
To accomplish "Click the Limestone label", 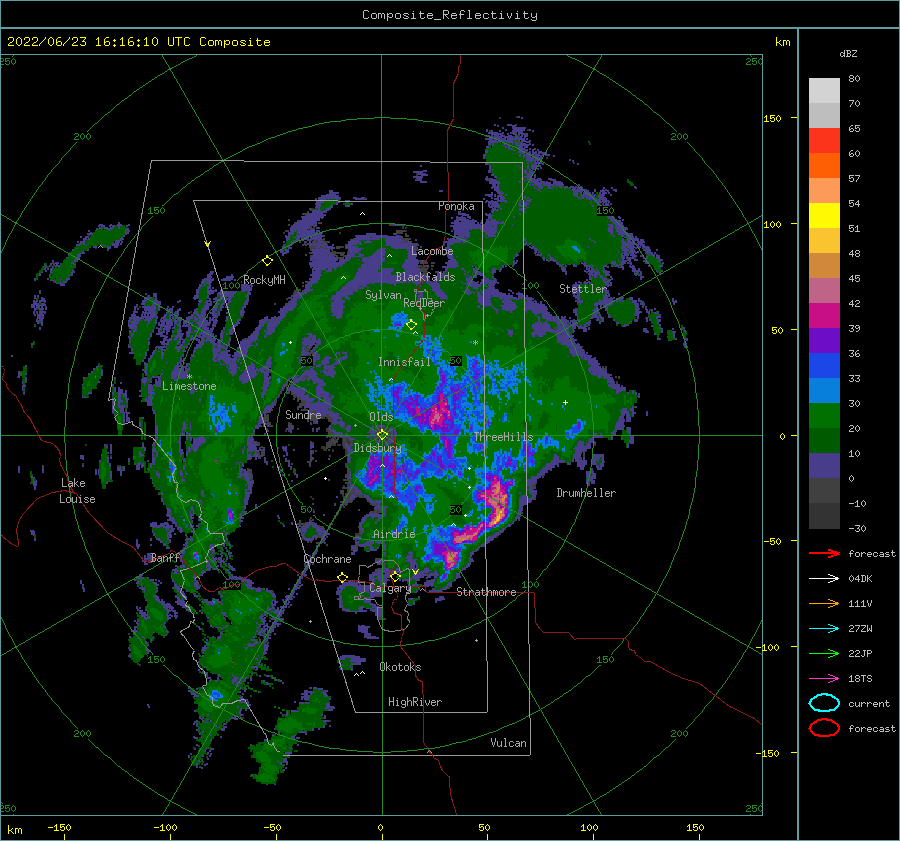I will coord(189,386).
